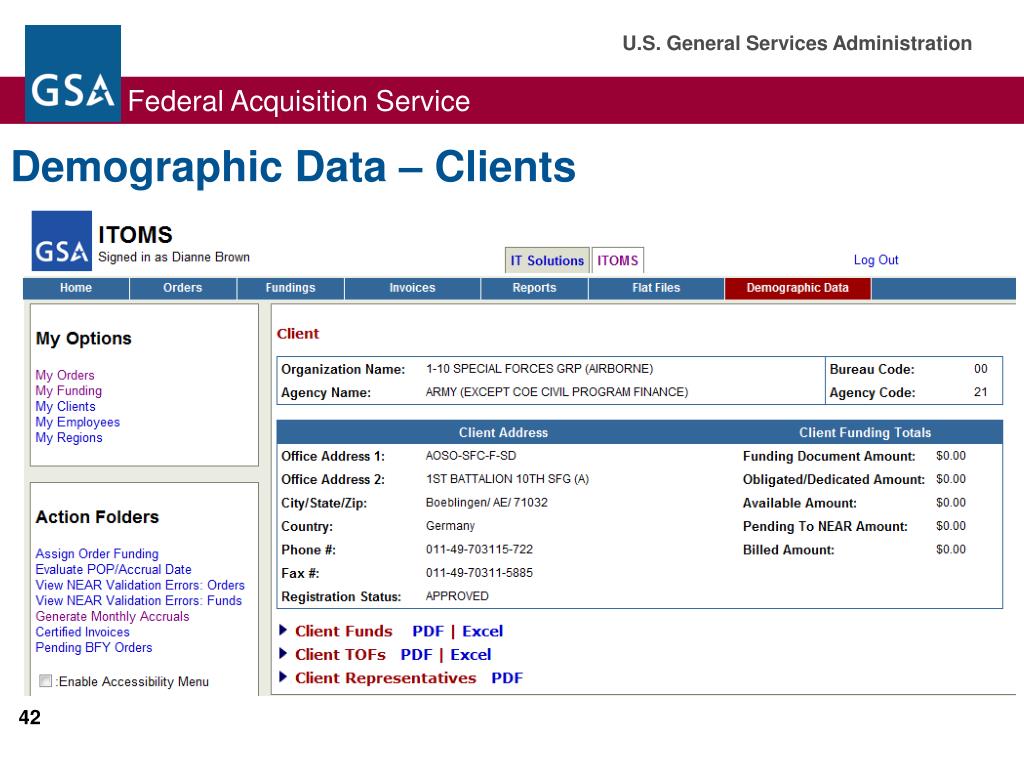Open My Employees link
Viewport: 1024px width, 768px height.
[78, 422]
